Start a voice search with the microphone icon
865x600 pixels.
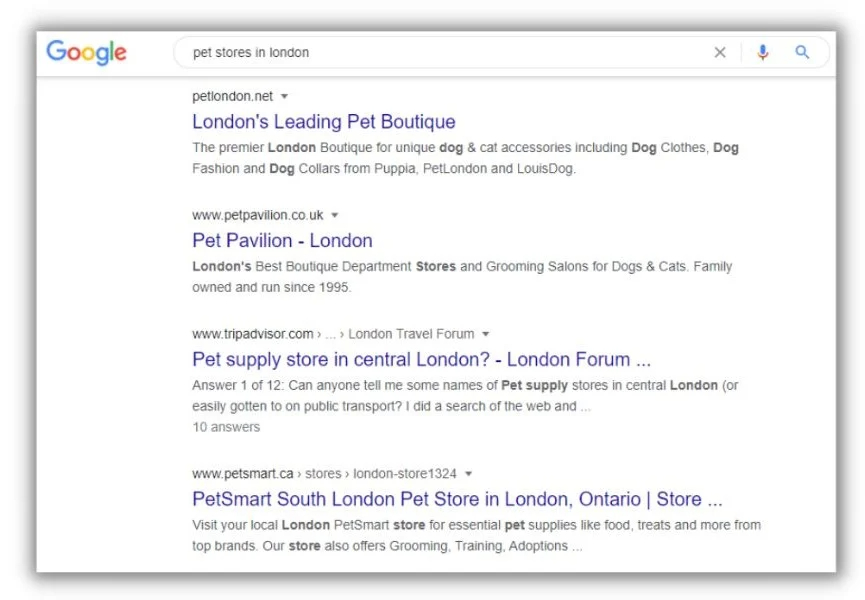(x=762, y=52)
